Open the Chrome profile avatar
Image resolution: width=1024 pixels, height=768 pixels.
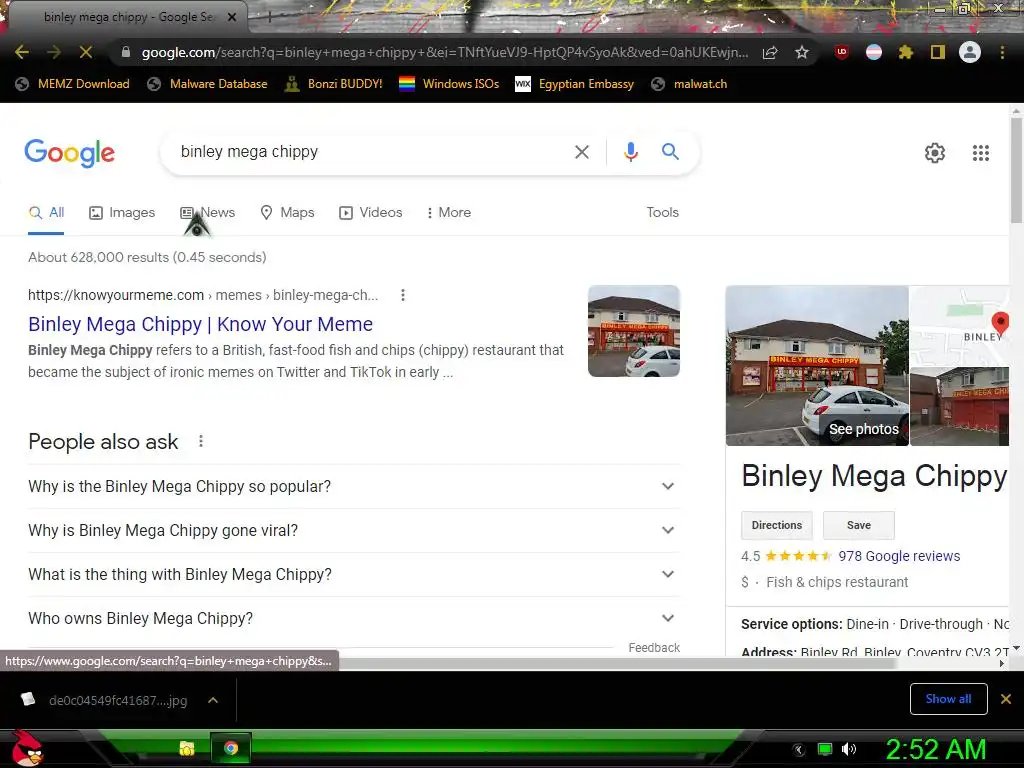970,52
